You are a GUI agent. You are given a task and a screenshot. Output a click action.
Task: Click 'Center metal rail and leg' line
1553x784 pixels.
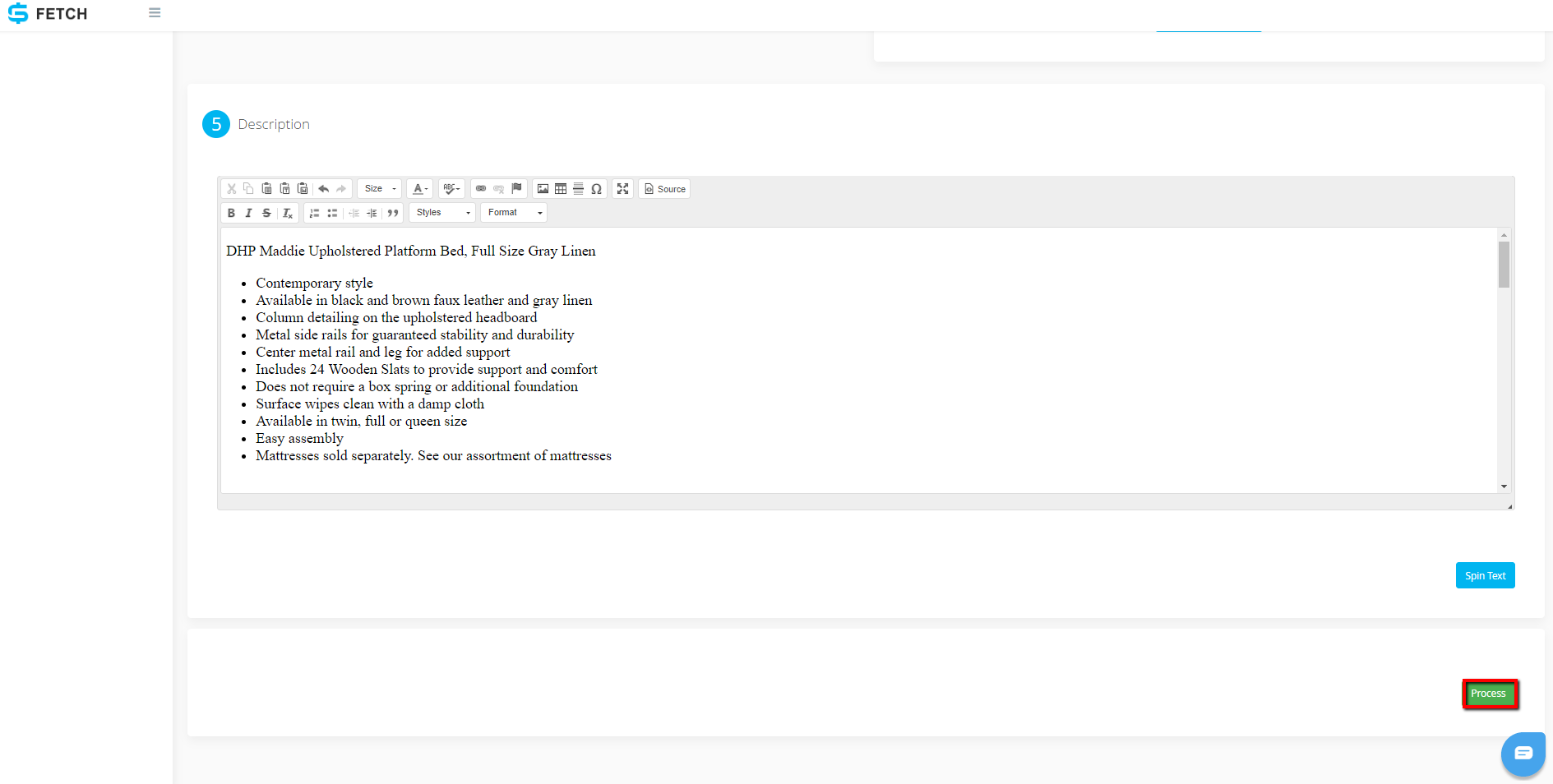click(382, 352)
